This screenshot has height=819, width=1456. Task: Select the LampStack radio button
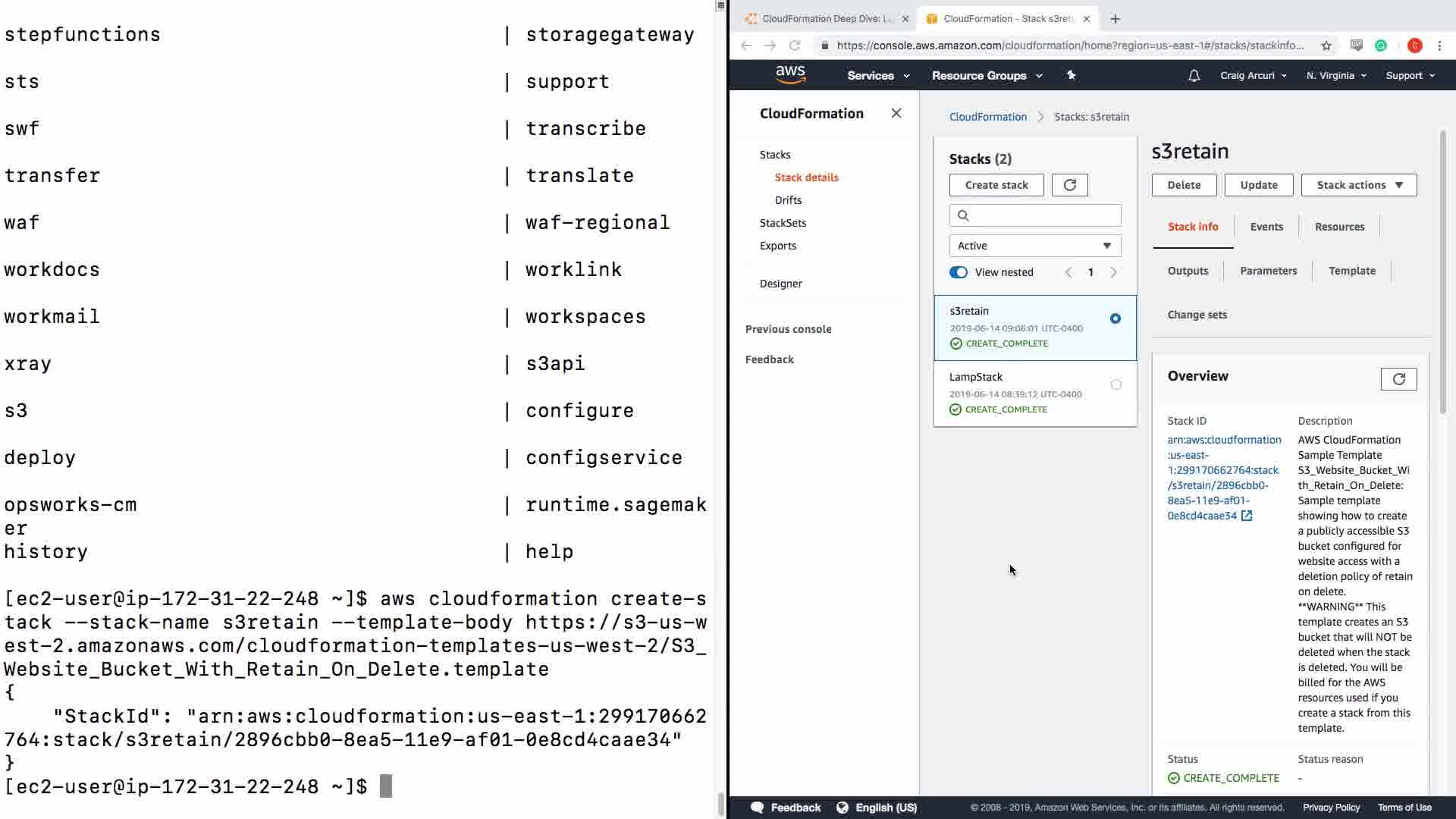1116,384
